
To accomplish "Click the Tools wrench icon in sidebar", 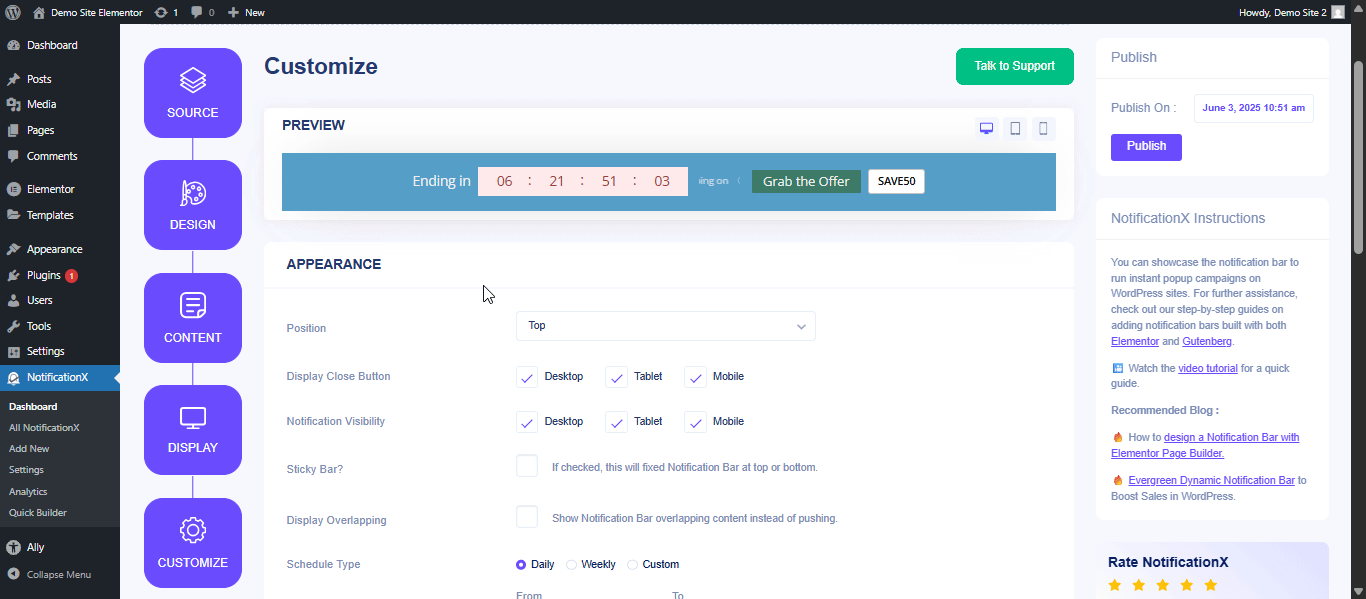I will click(13, 326).
